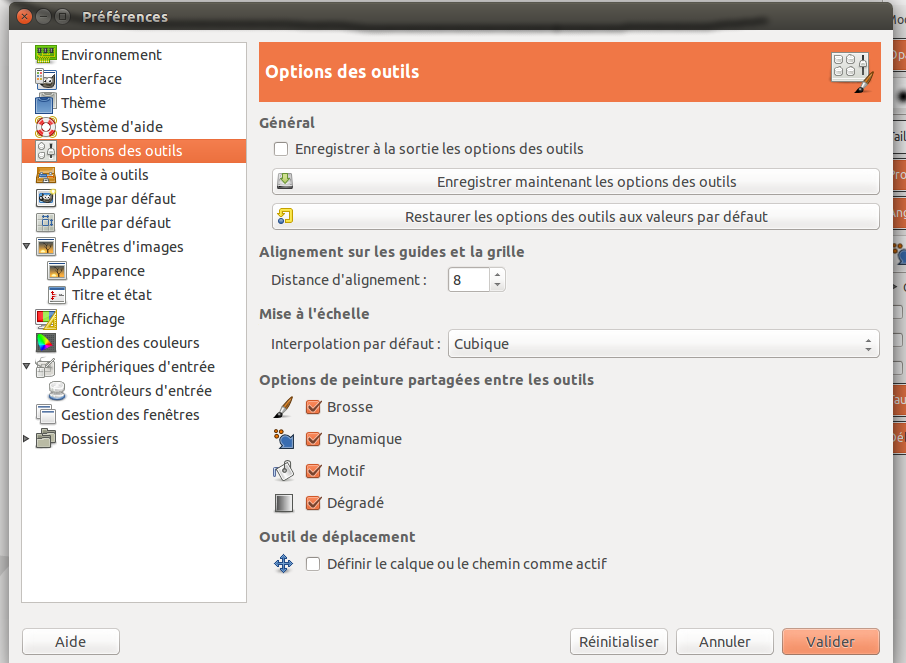Click the Dégradé gradient icon
This screenshot has width=906, height=663.
coord(283,503)
